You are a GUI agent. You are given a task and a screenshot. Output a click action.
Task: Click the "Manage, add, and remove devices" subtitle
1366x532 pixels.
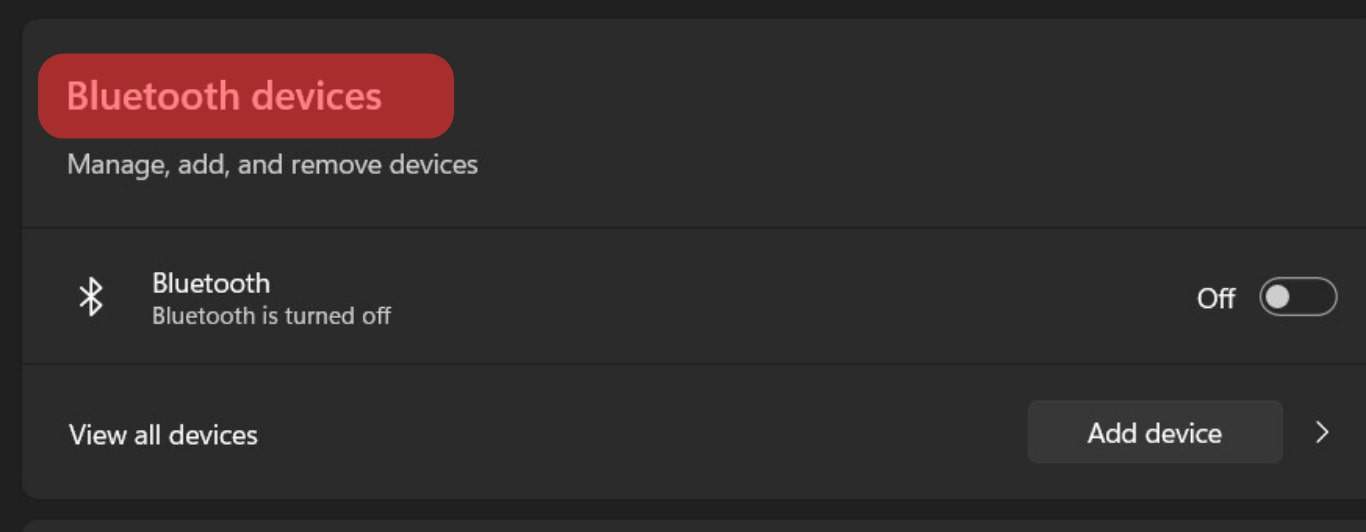point(272,163)
